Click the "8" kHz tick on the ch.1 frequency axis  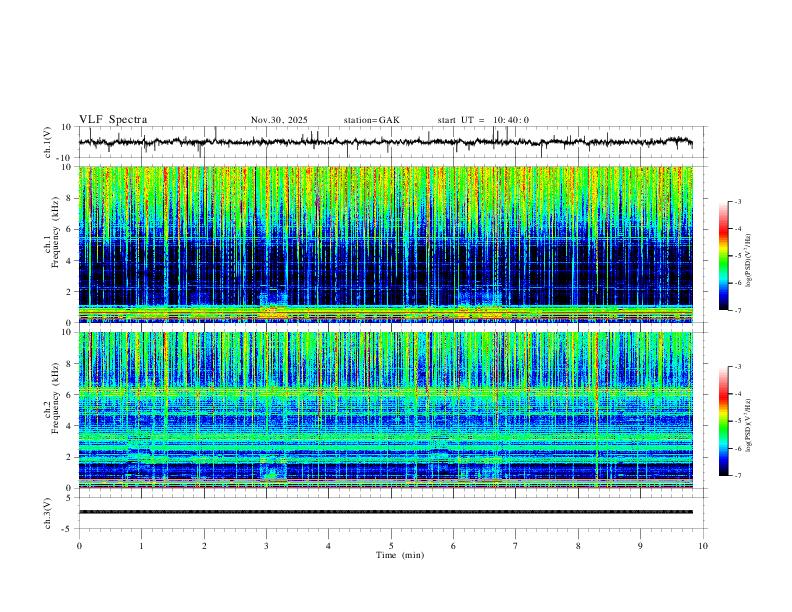(x=71, y=198)
